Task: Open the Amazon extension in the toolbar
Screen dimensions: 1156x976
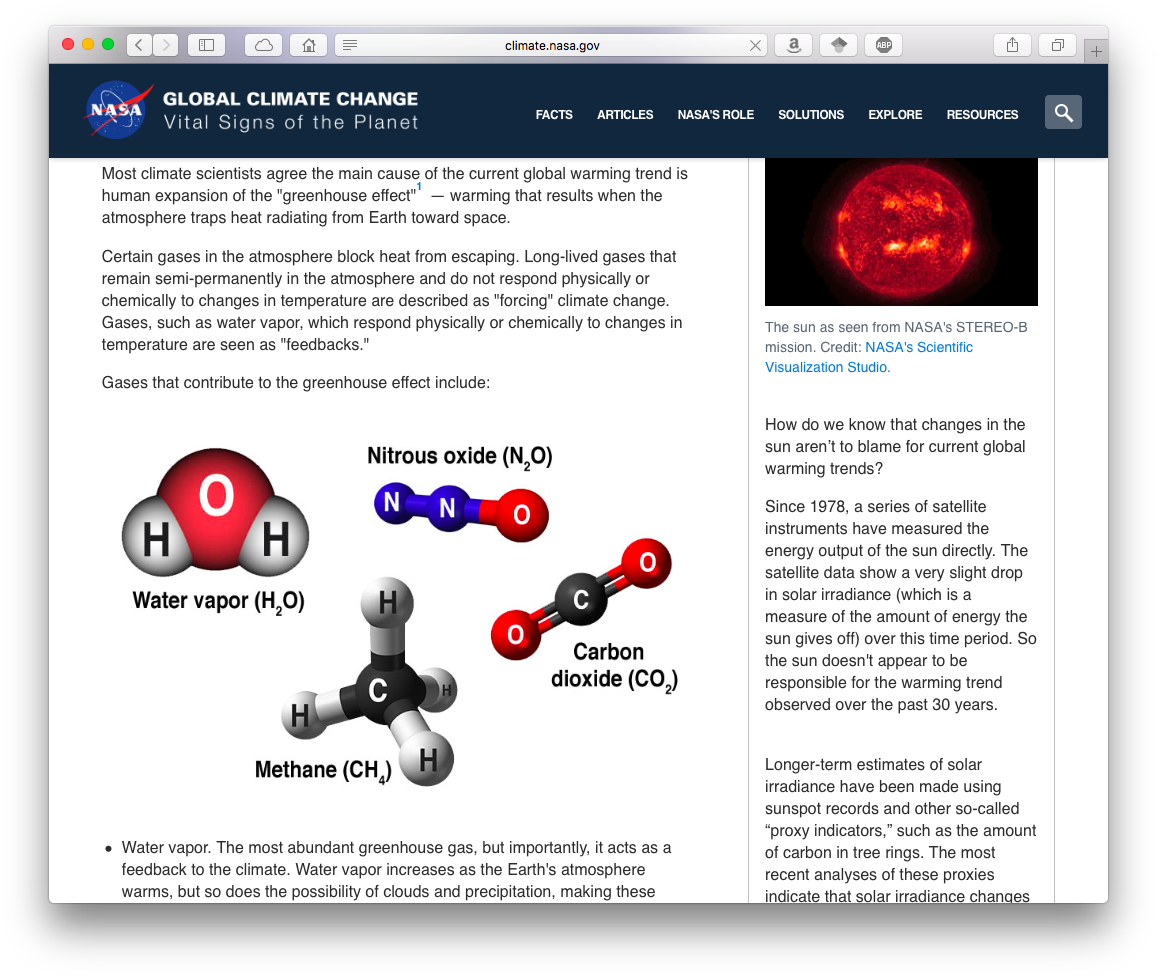Action: (793, 44)
